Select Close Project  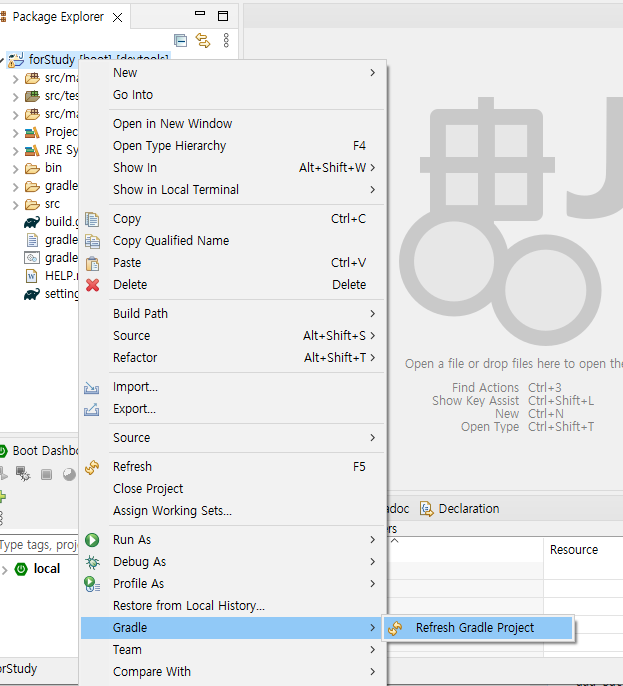pos(233,489)
